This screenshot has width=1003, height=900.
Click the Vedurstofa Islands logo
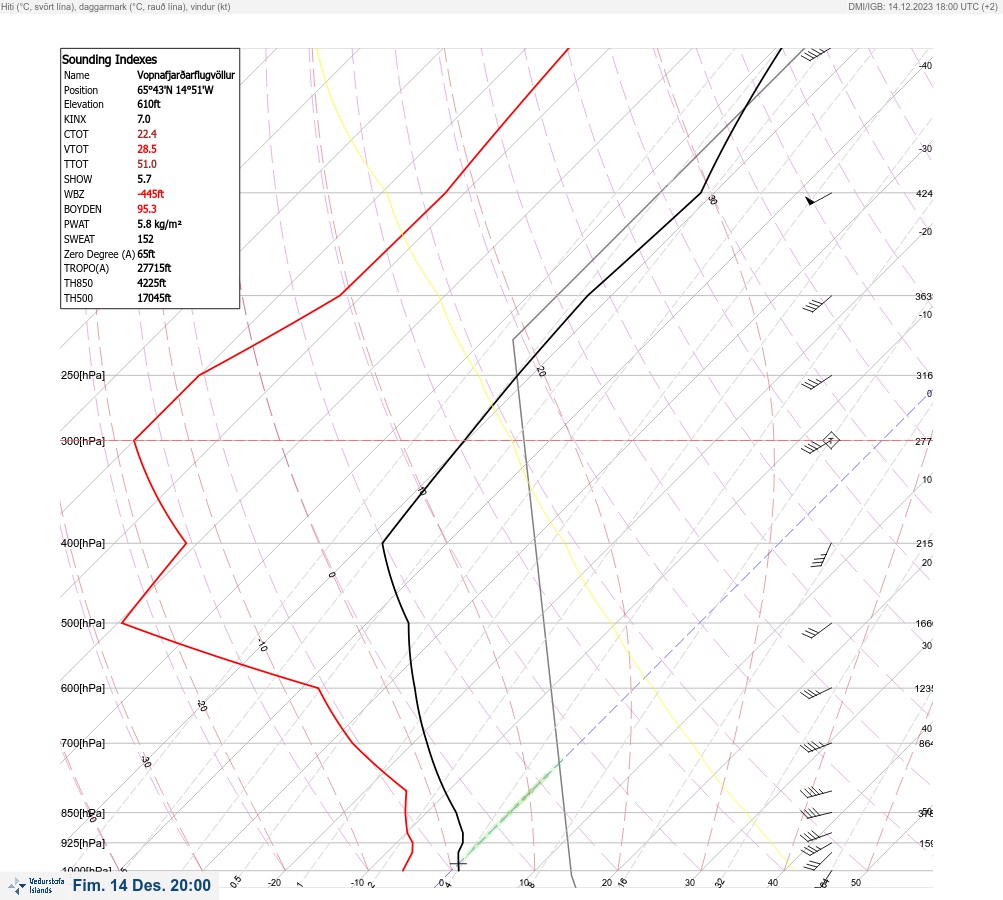(x=36, y=886)
